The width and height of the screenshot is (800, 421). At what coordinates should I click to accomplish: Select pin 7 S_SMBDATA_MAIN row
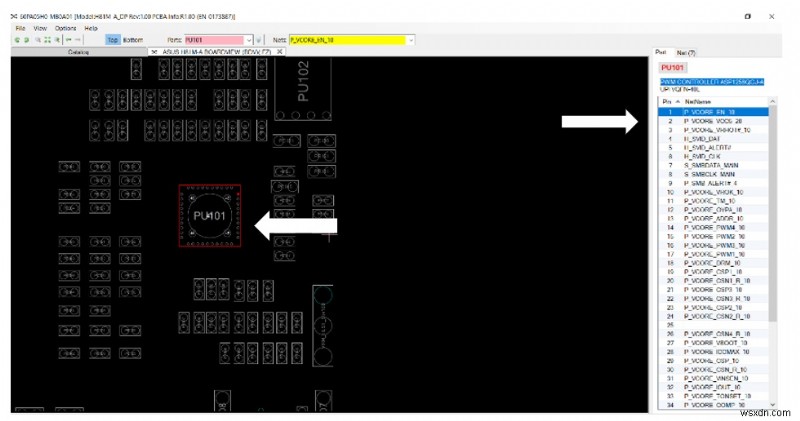coord(713,165)
